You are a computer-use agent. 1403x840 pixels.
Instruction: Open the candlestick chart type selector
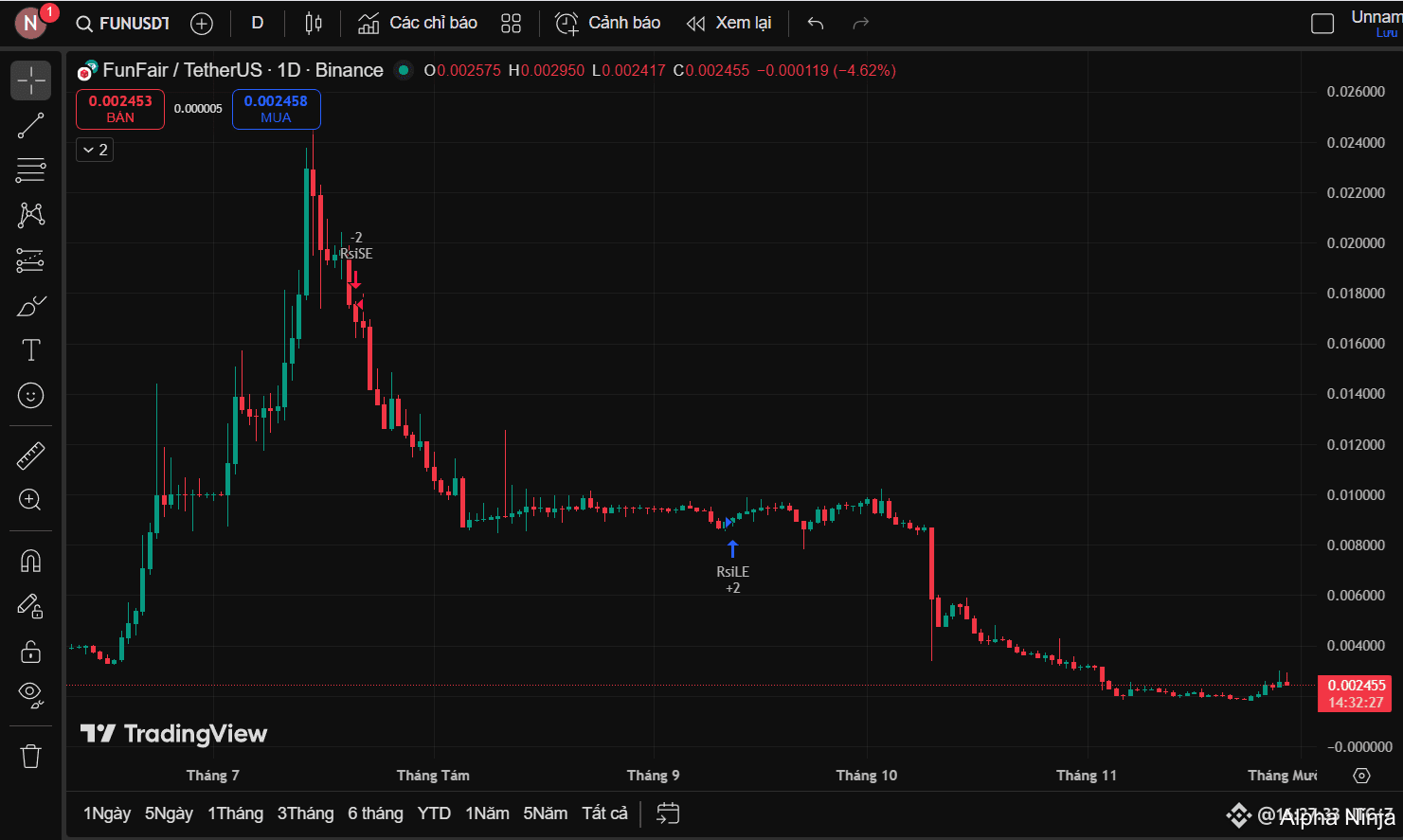314,24
